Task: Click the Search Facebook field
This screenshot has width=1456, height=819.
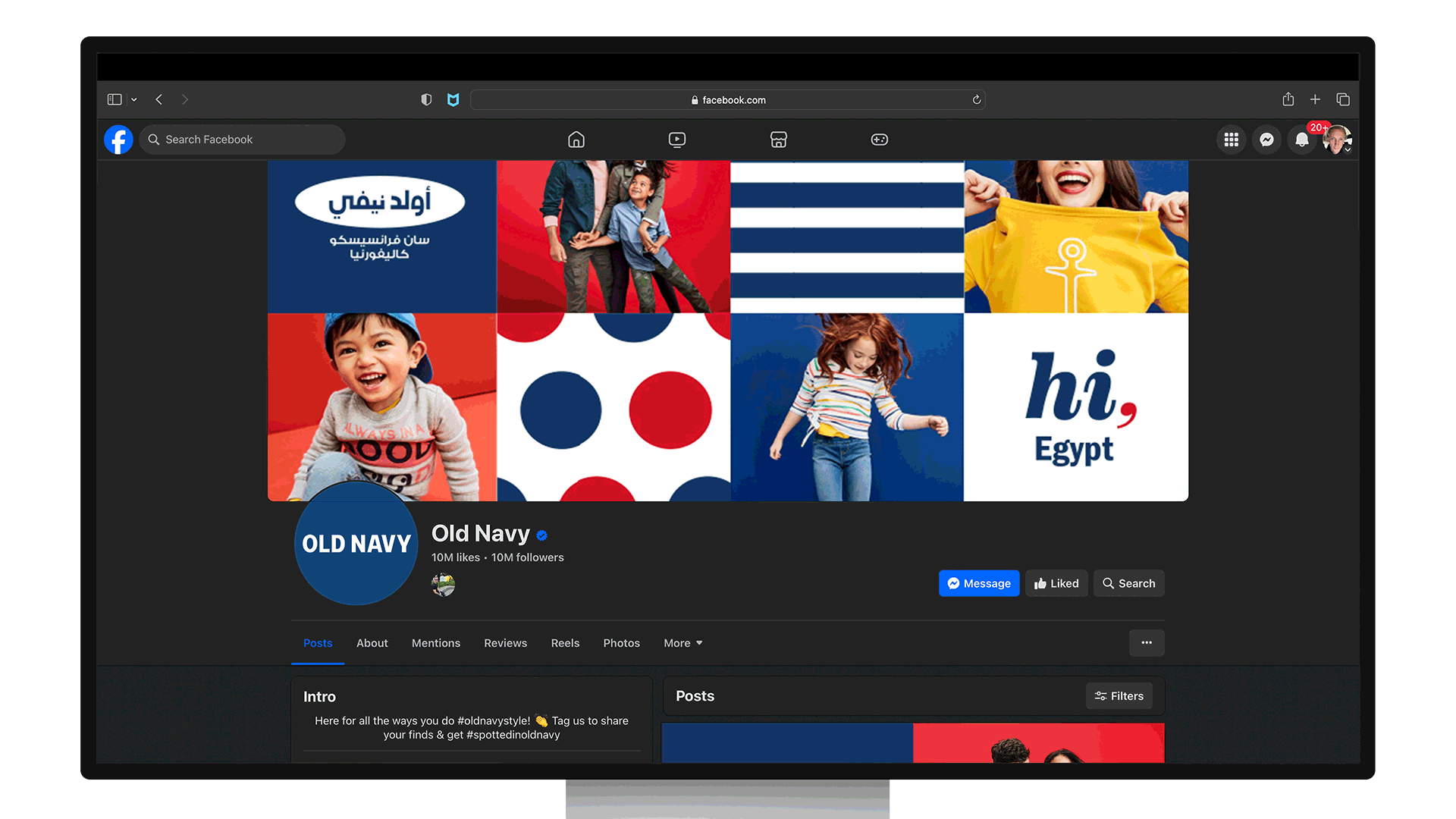Action: 243,140
